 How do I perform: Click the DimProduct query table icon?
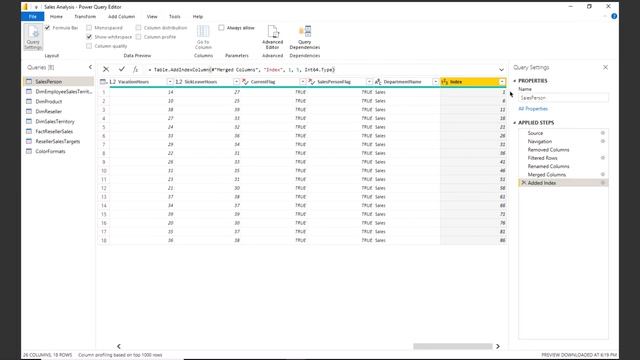tap(29, 101)
